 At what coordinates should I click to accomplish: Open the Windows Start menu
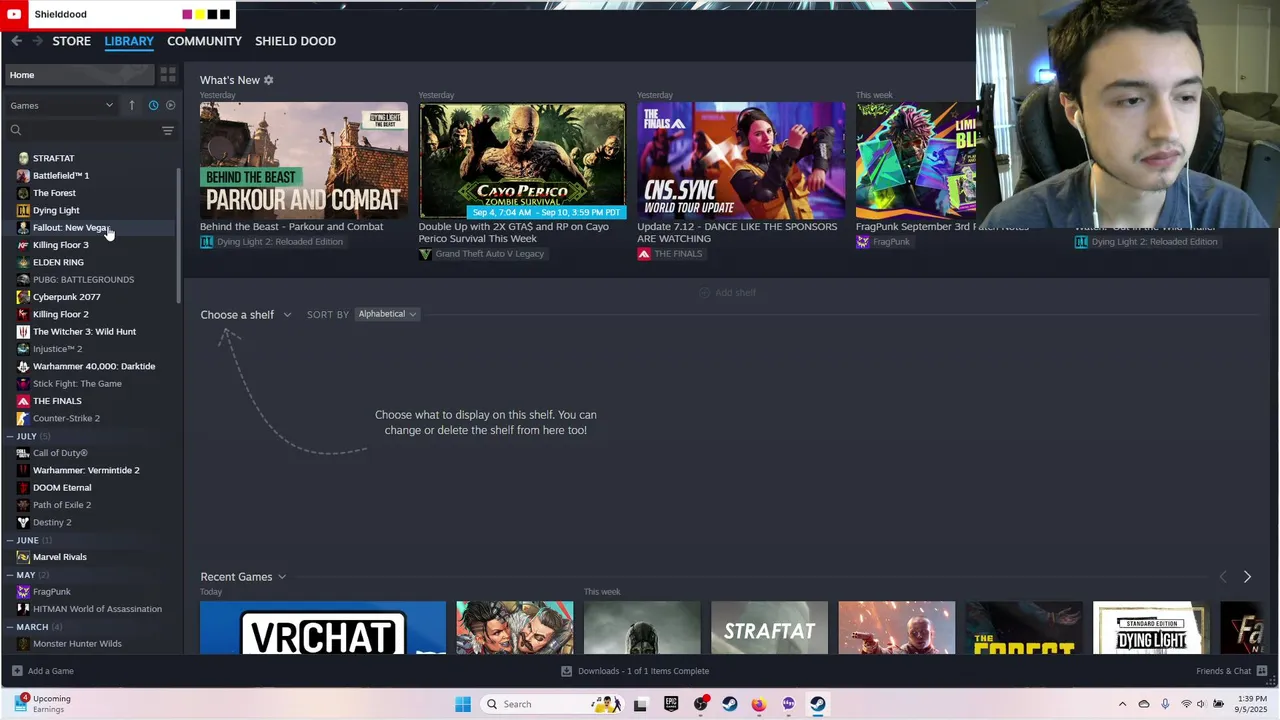click(x=463, y=704)
